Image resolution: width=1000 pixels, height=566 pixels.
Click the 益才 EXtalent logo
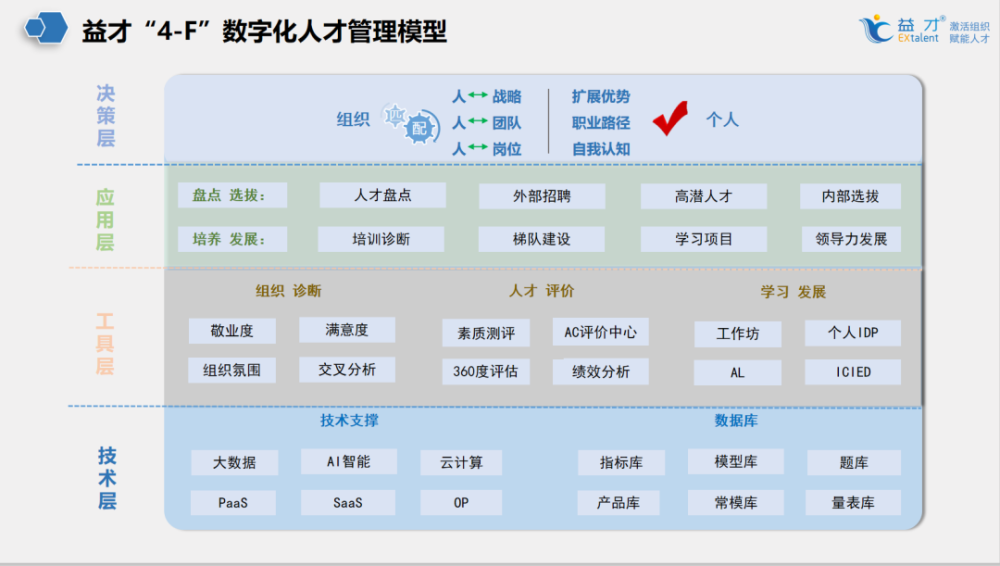pyautogui.click(x=900, y=29)
